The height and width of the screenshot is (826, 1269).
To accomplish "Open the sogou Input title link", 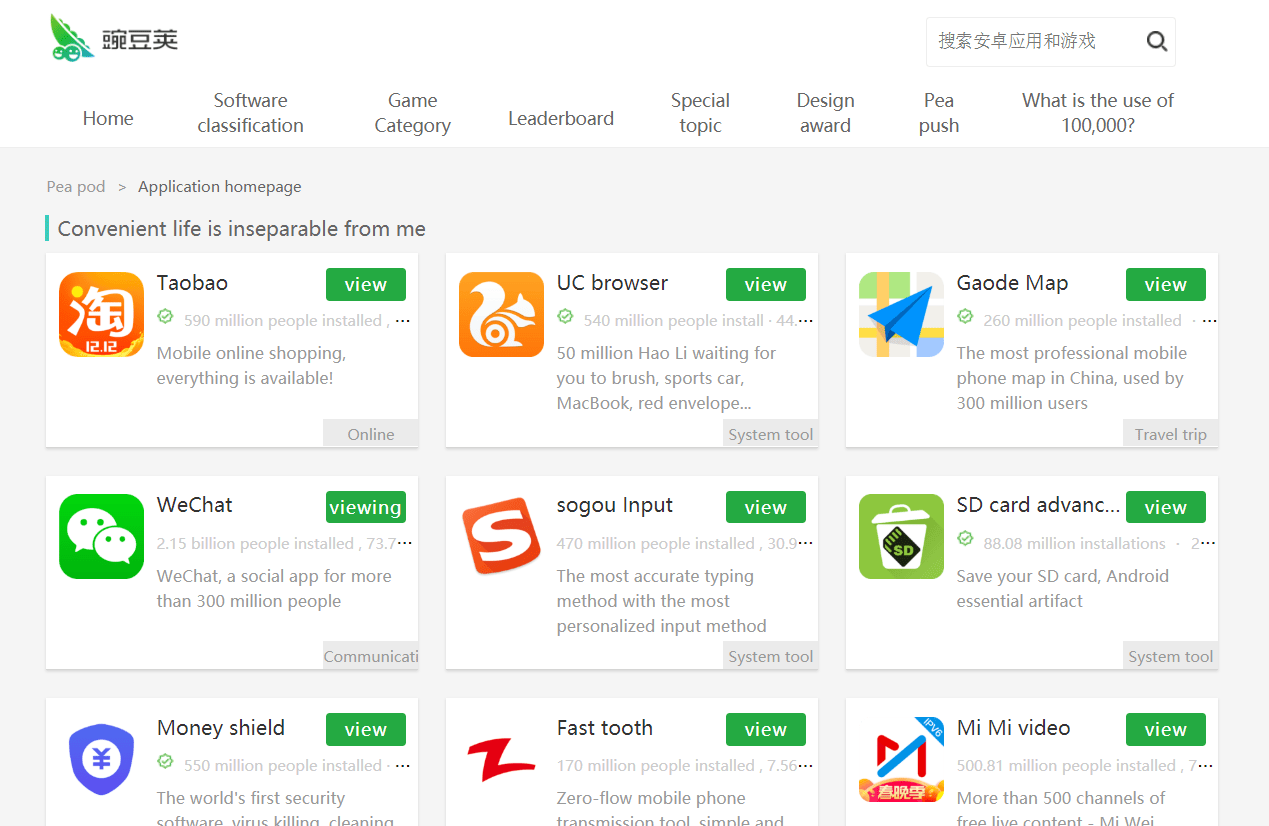I will pyautogui.click(x=614, y=505).
